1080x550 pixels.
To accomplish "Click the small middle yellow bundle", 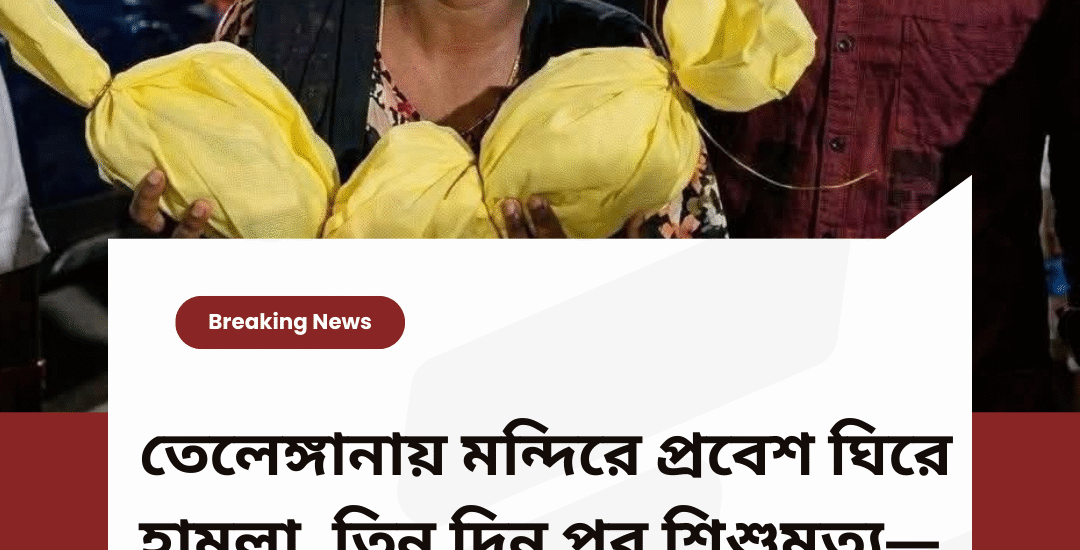I will 406,184.
